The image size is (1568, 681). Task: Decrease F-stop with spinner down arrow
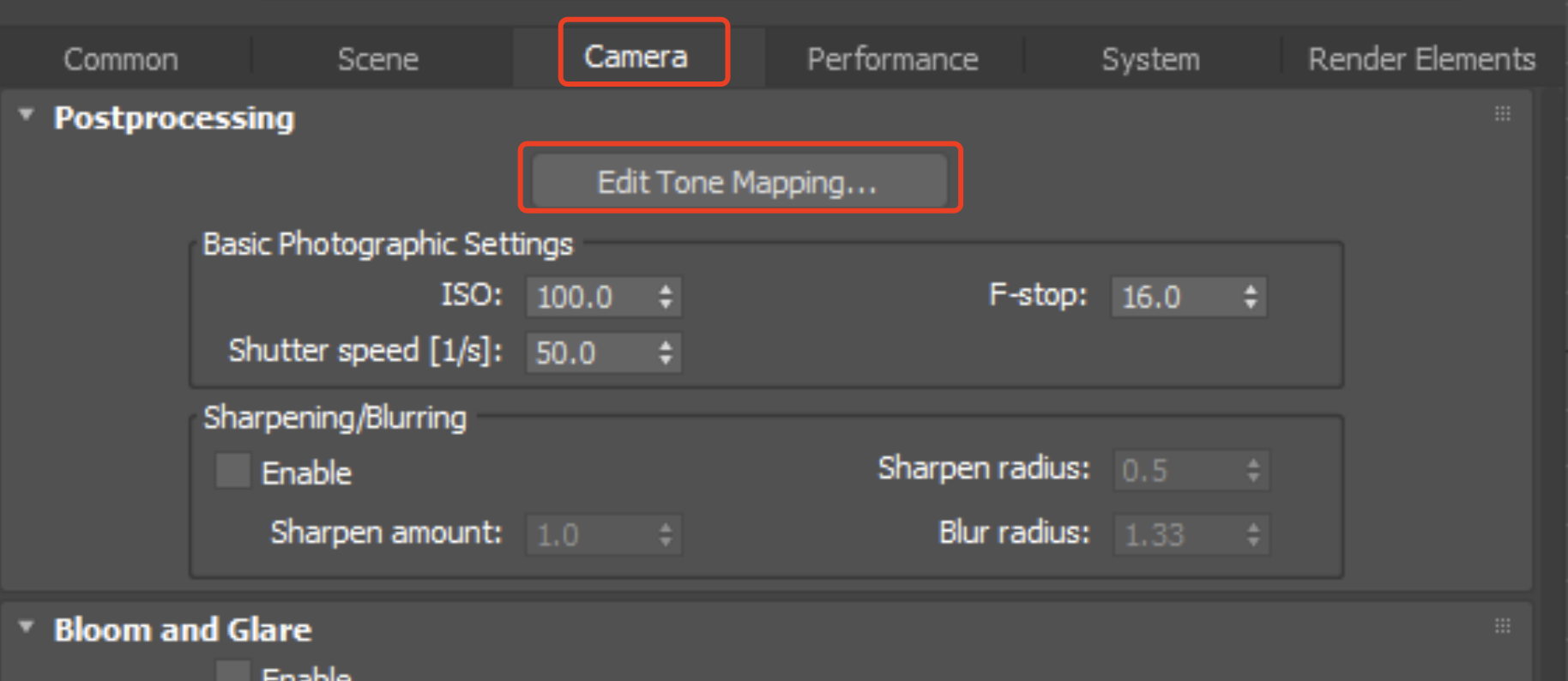coord(1251,304)
